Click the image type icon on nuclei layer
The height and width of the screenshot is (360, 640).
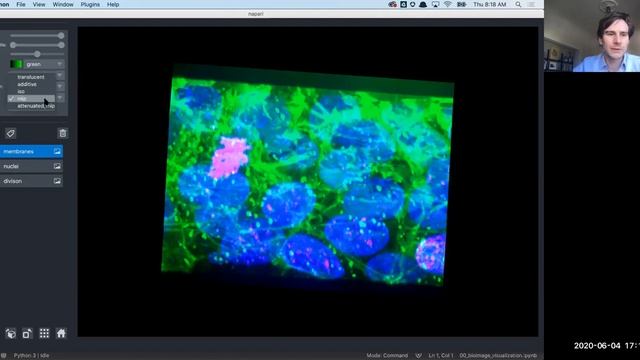point(57,166)
